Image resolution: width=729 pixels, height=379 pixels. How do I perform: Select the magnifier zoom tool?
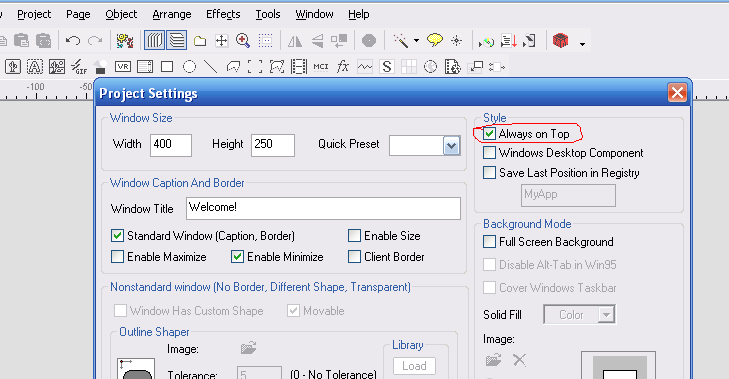click(x=243, y=41)
